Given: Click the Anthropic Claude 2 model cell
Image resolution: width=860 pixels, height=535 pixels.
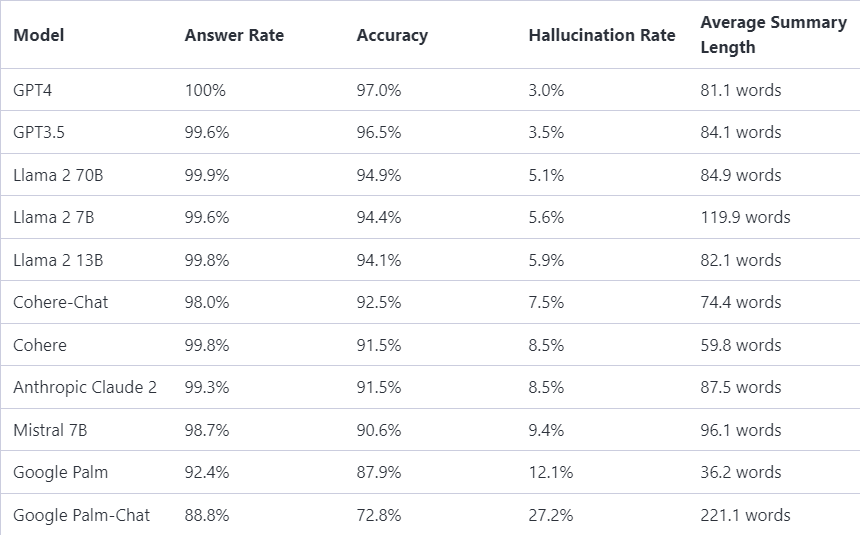Looking at the screenshot, I should (x=85, y=387).
